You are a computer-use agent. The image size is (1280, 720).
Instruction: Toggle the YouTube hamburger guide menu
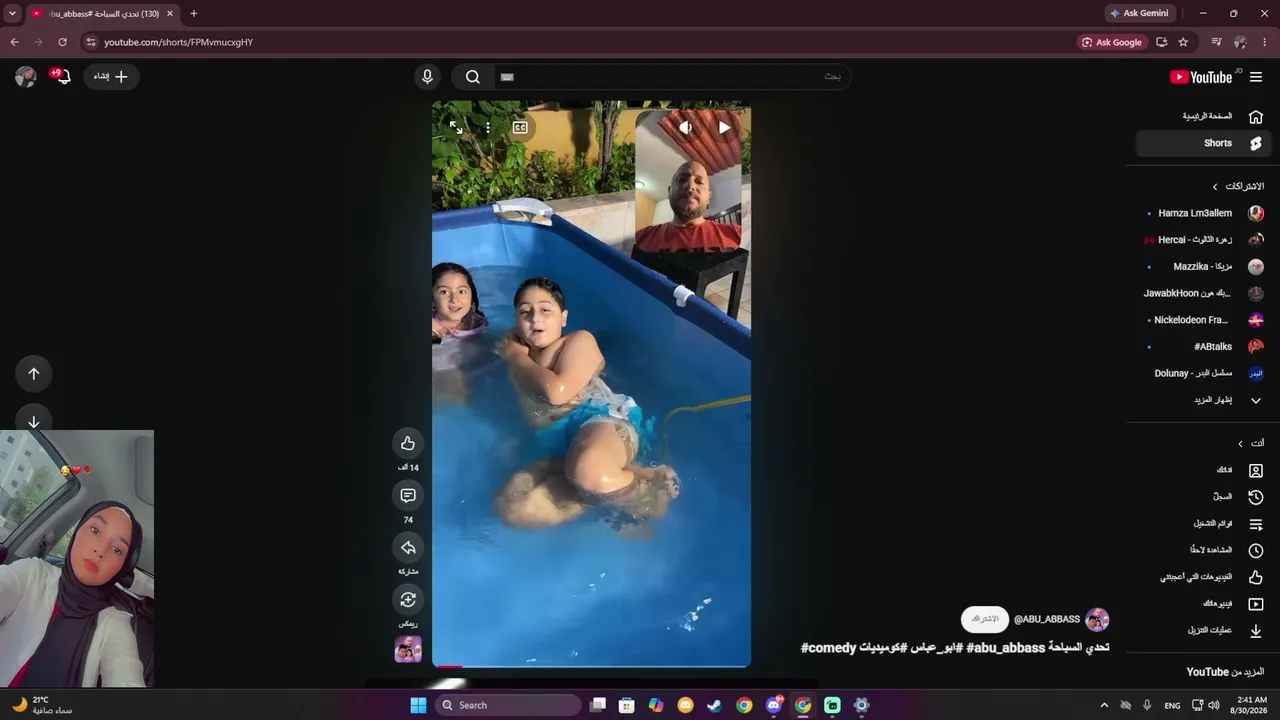1256,77
